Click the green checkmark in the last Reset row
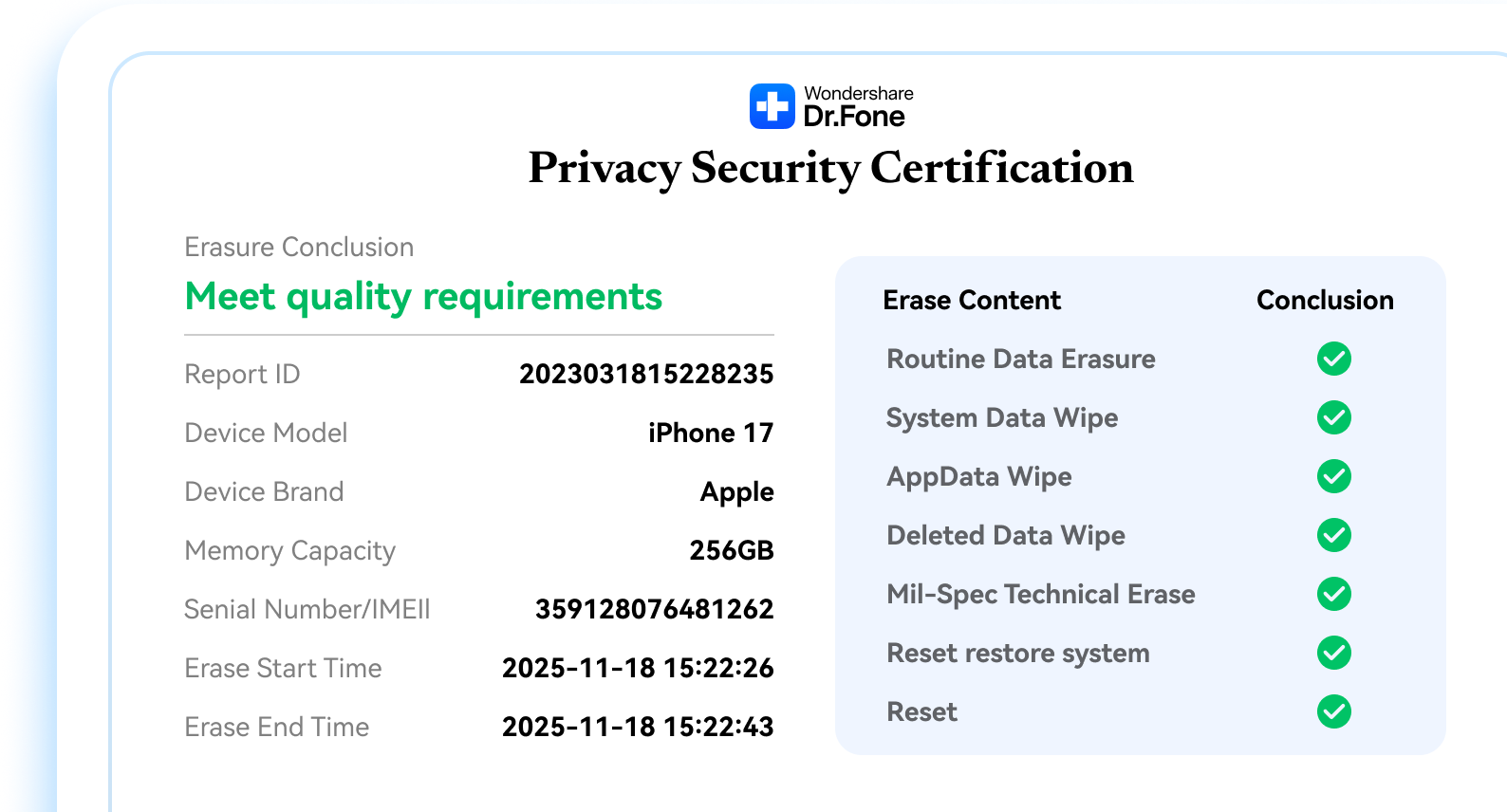This screenshot has height=812, width=1507. [x=1334, y=711]
